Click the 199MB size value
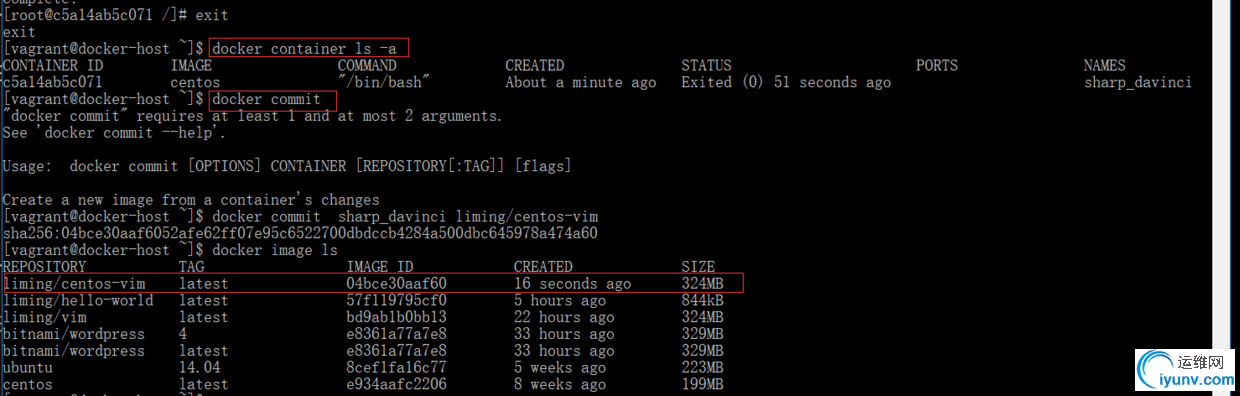Image resolution: width=1240 pixels, height=396 pixels. pyautogui.click(x=702, y=385)
